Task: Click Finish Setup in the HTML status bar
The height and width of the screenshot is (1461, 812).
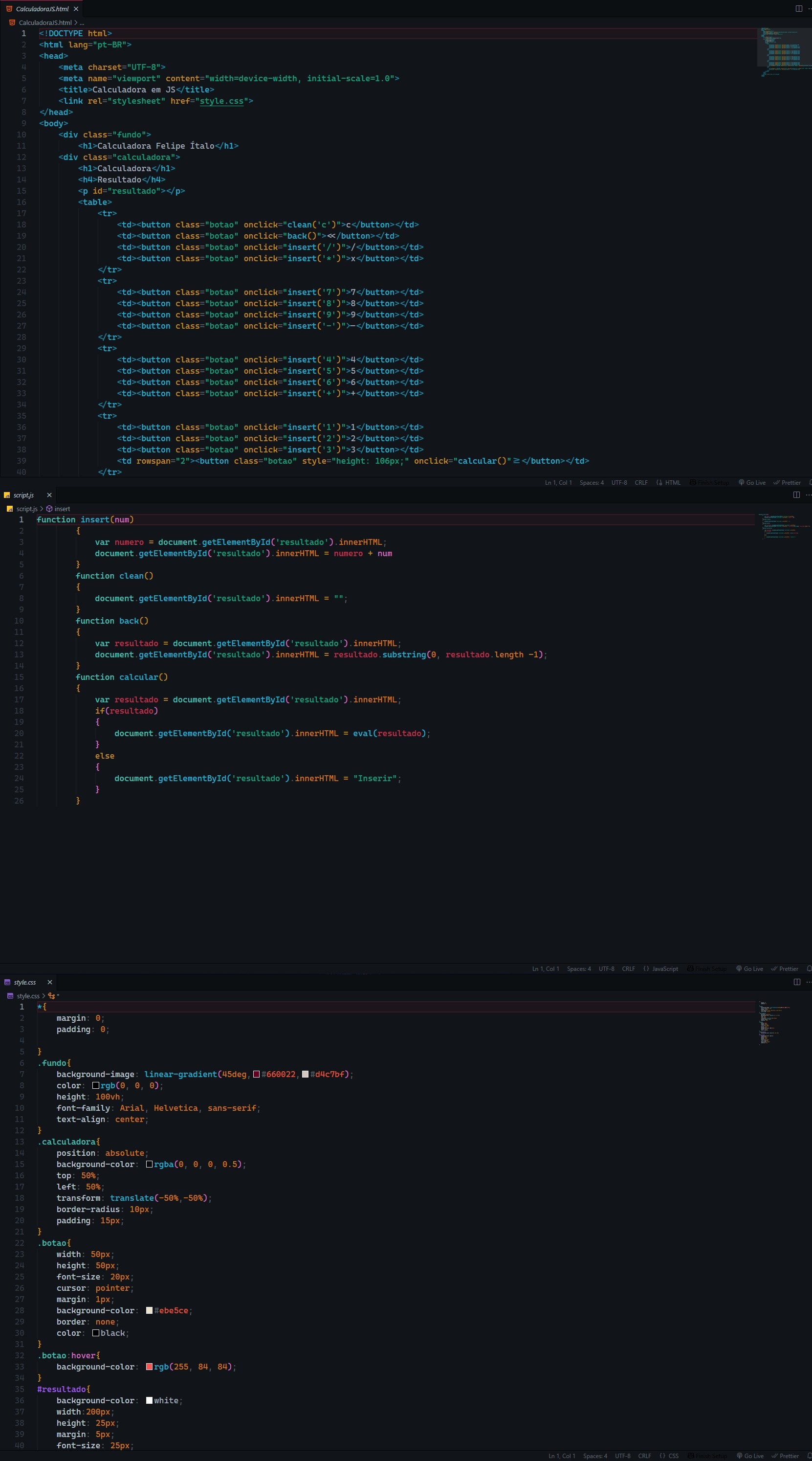Action: (x=709, y=483)
